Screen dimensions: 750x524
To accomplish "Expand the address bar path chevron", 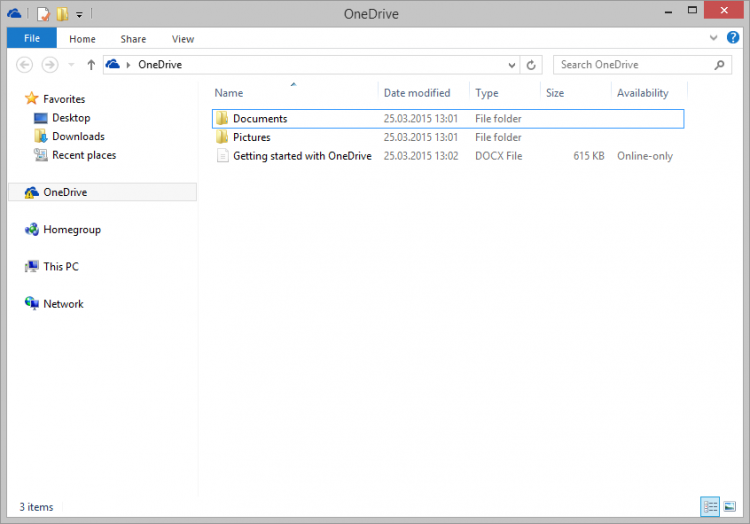I will [x=128, y=65].
